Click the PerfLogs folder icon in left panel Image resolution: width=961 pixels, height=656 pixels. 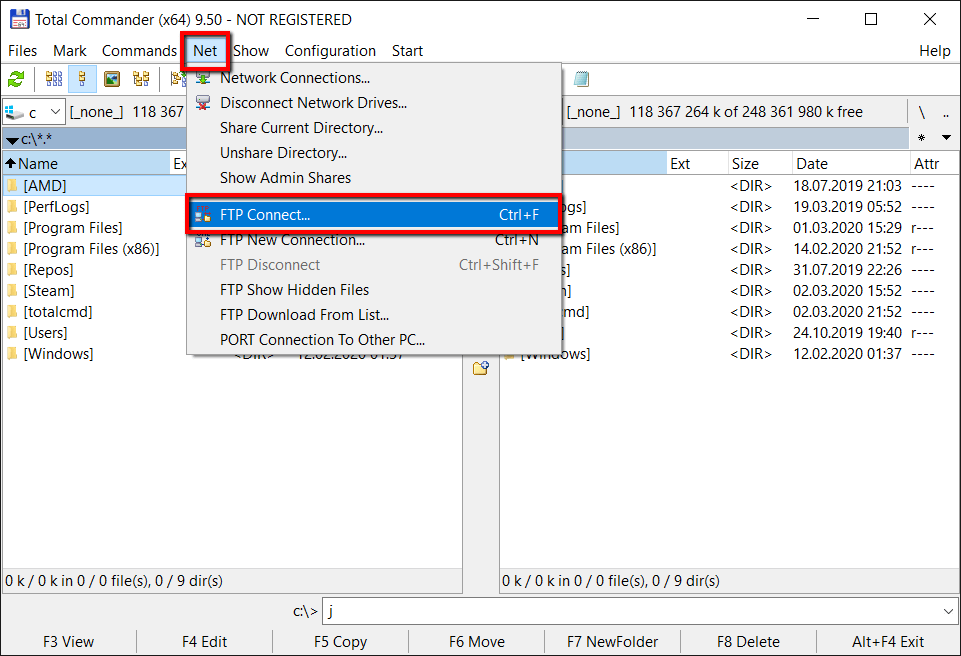[x=12, y=207]
